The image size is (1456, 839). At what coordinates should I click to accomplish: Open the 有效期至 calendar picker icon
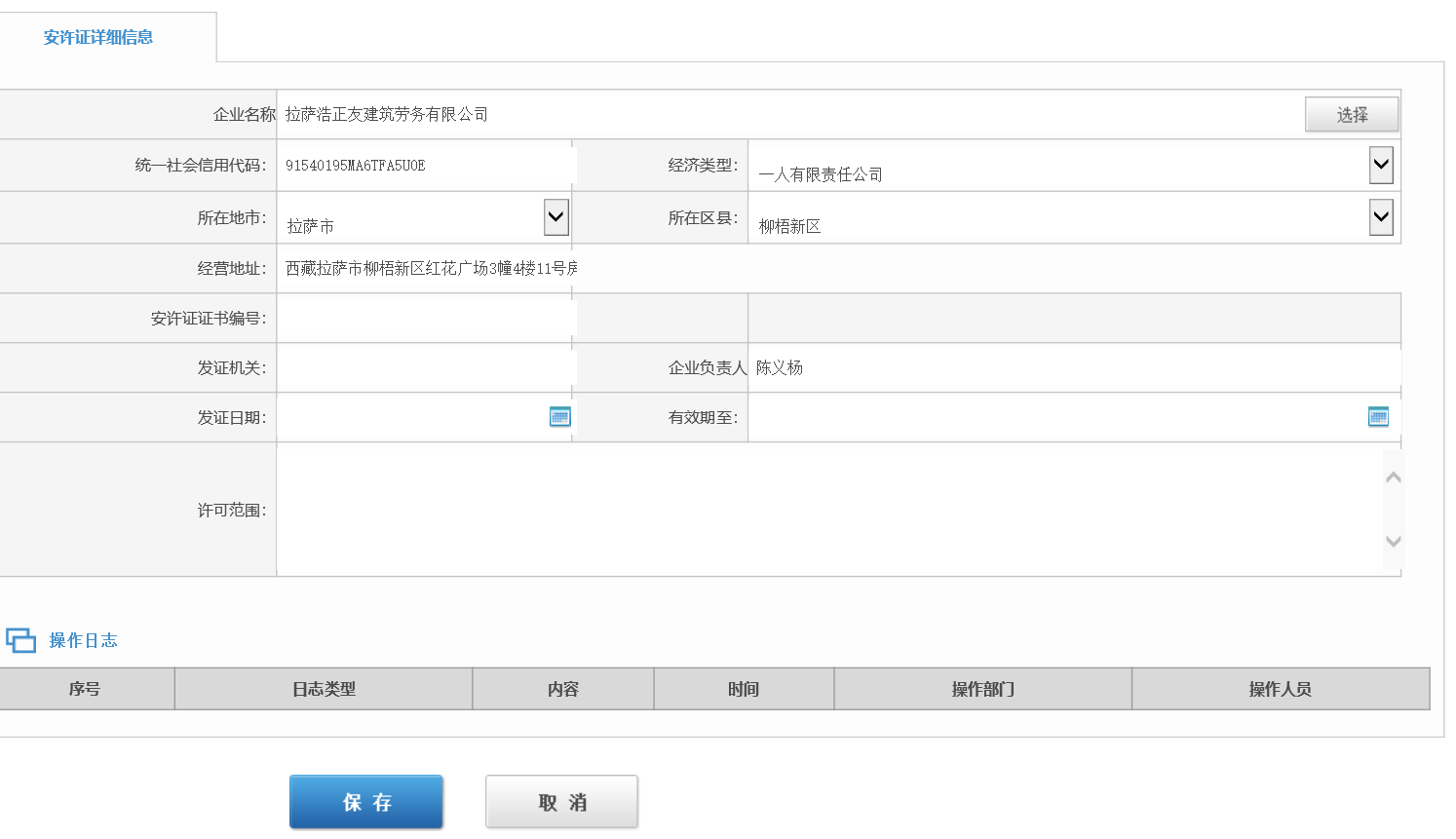[x=1378, y=417]
